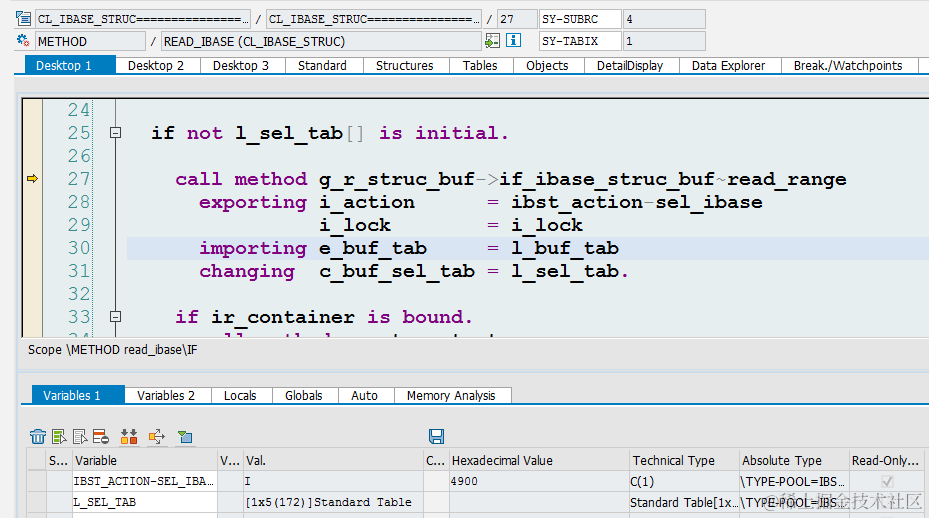Open the Break./Watchpoints tab

pos(848,65)
